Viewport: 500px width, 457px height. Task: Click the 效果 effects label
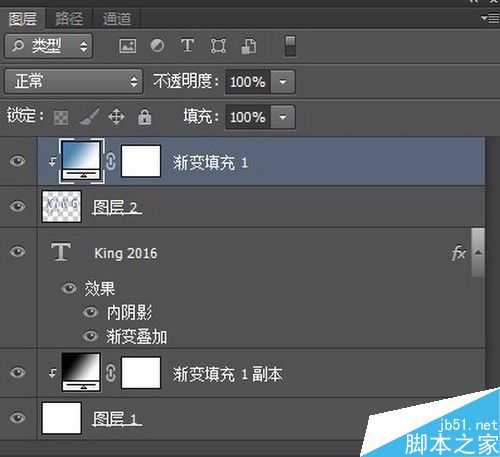[99, 289]
